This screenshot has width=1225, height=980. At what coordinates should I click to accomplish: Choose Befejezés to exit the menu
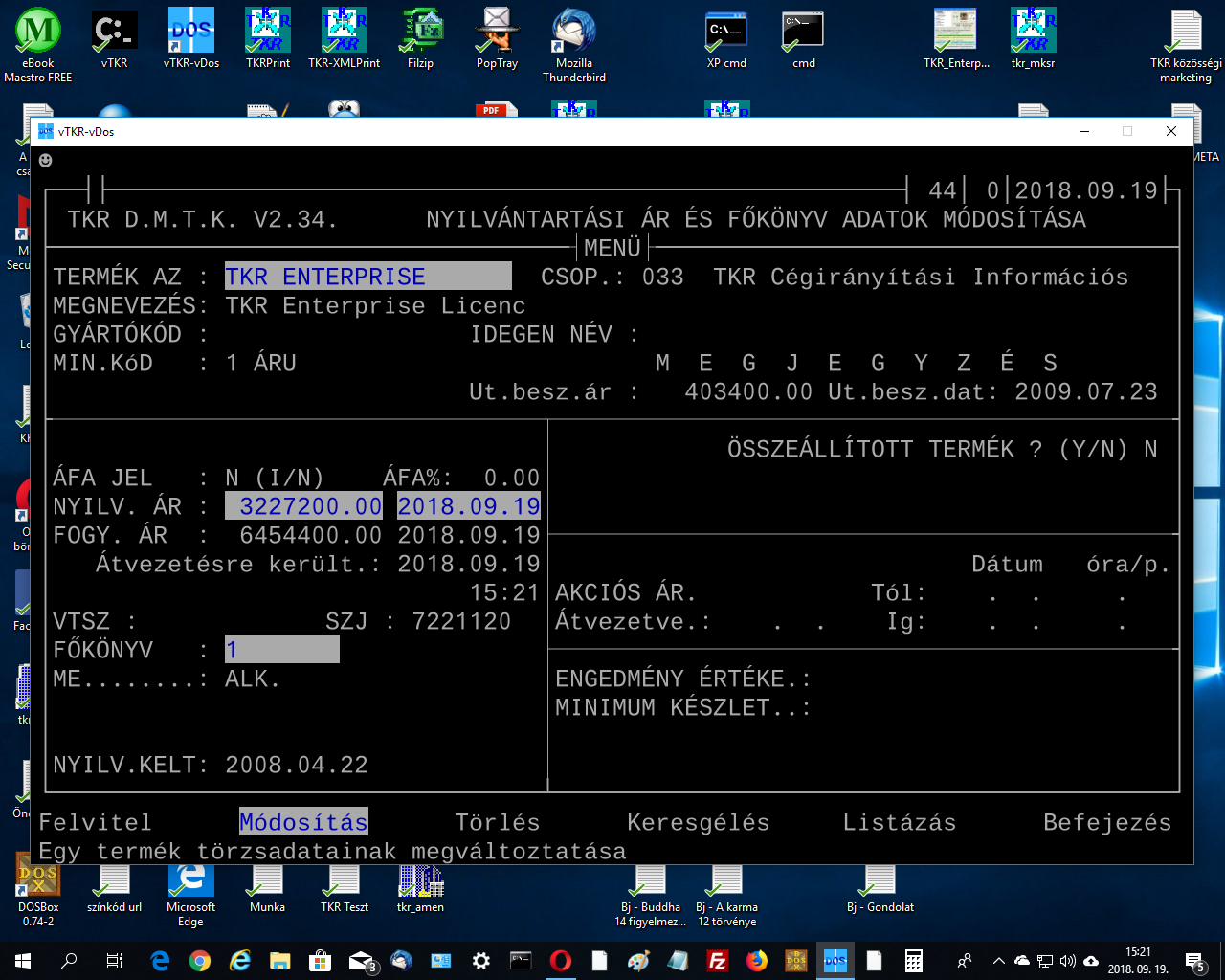[x=1107, y=822]
